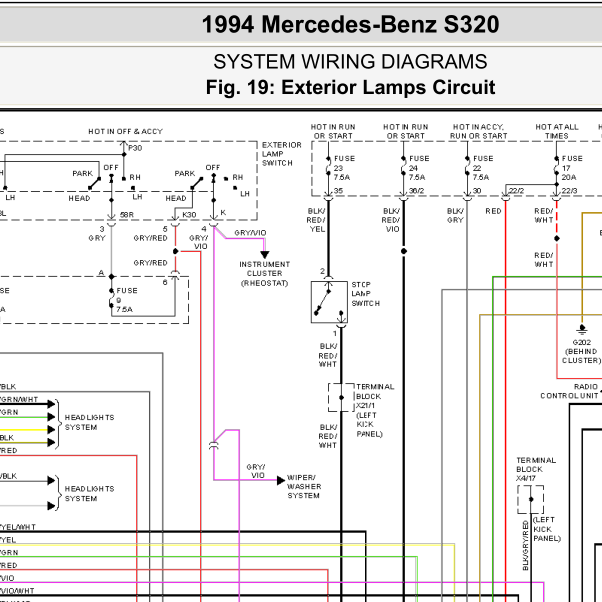Viewport: 602px width, 602px height.
Task: Click the Radio Control Unit label
Action: (x=569, y=391)
